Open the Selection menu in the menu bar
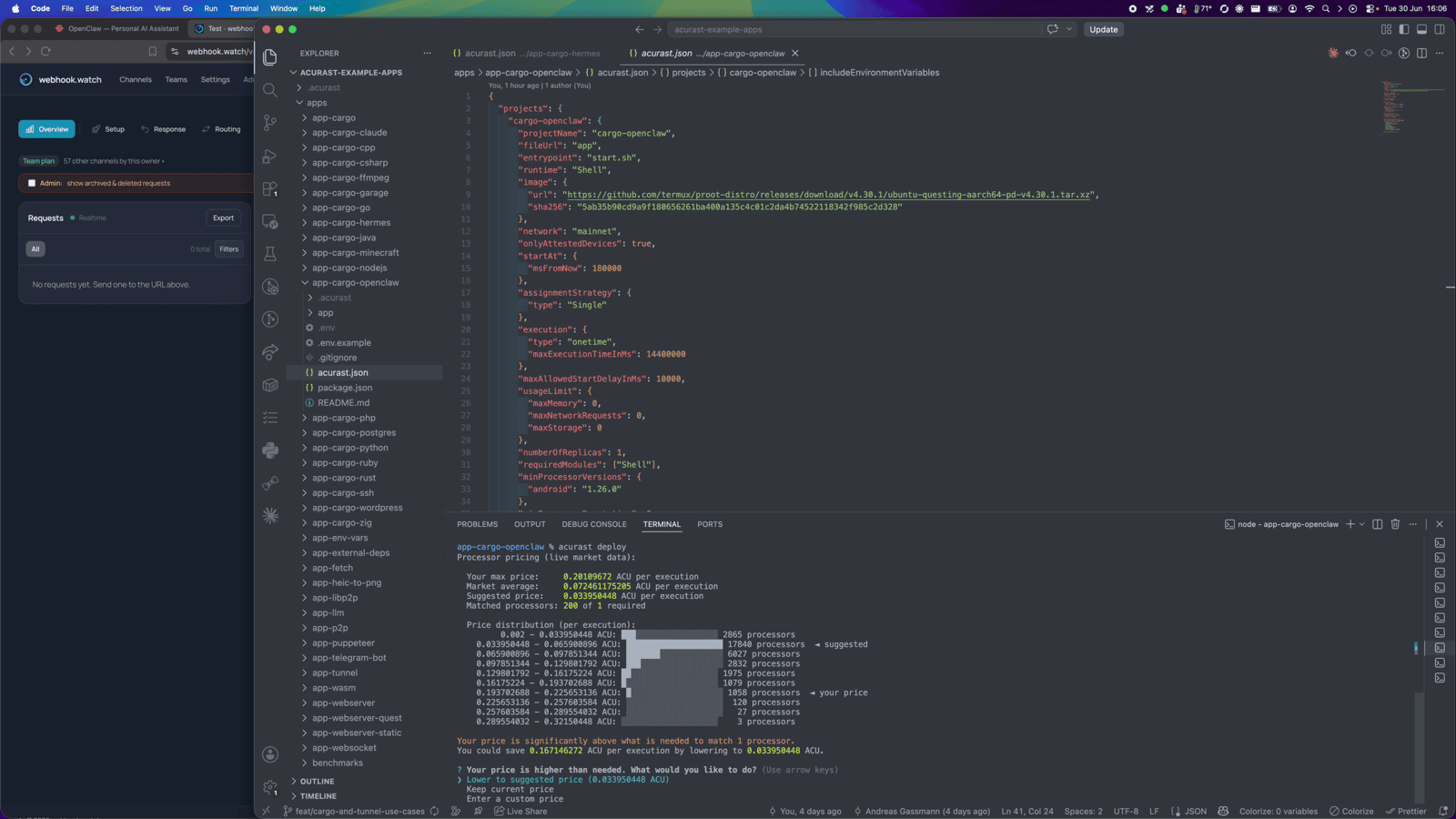This screenshot has height=819, width=1456. point(126,8)
